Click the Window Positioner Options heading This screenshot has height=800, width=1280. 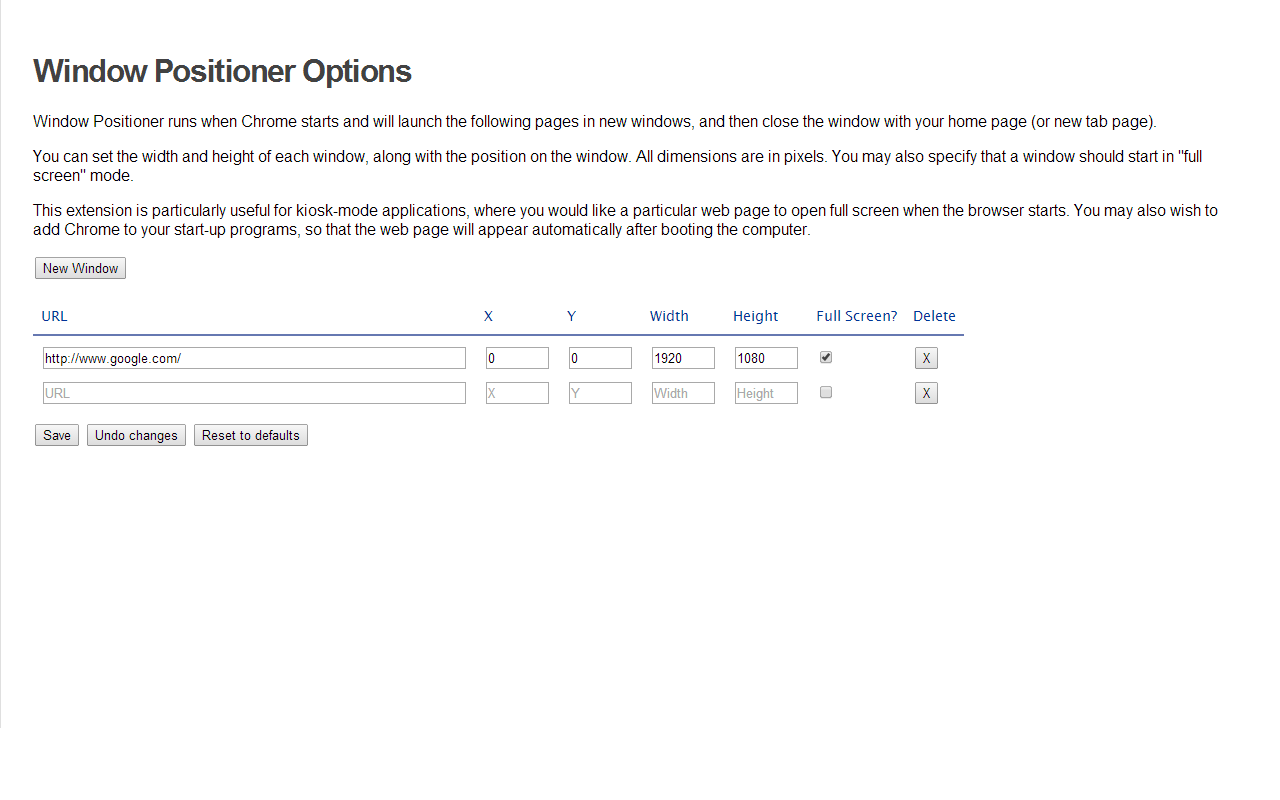tap(222, 71)
